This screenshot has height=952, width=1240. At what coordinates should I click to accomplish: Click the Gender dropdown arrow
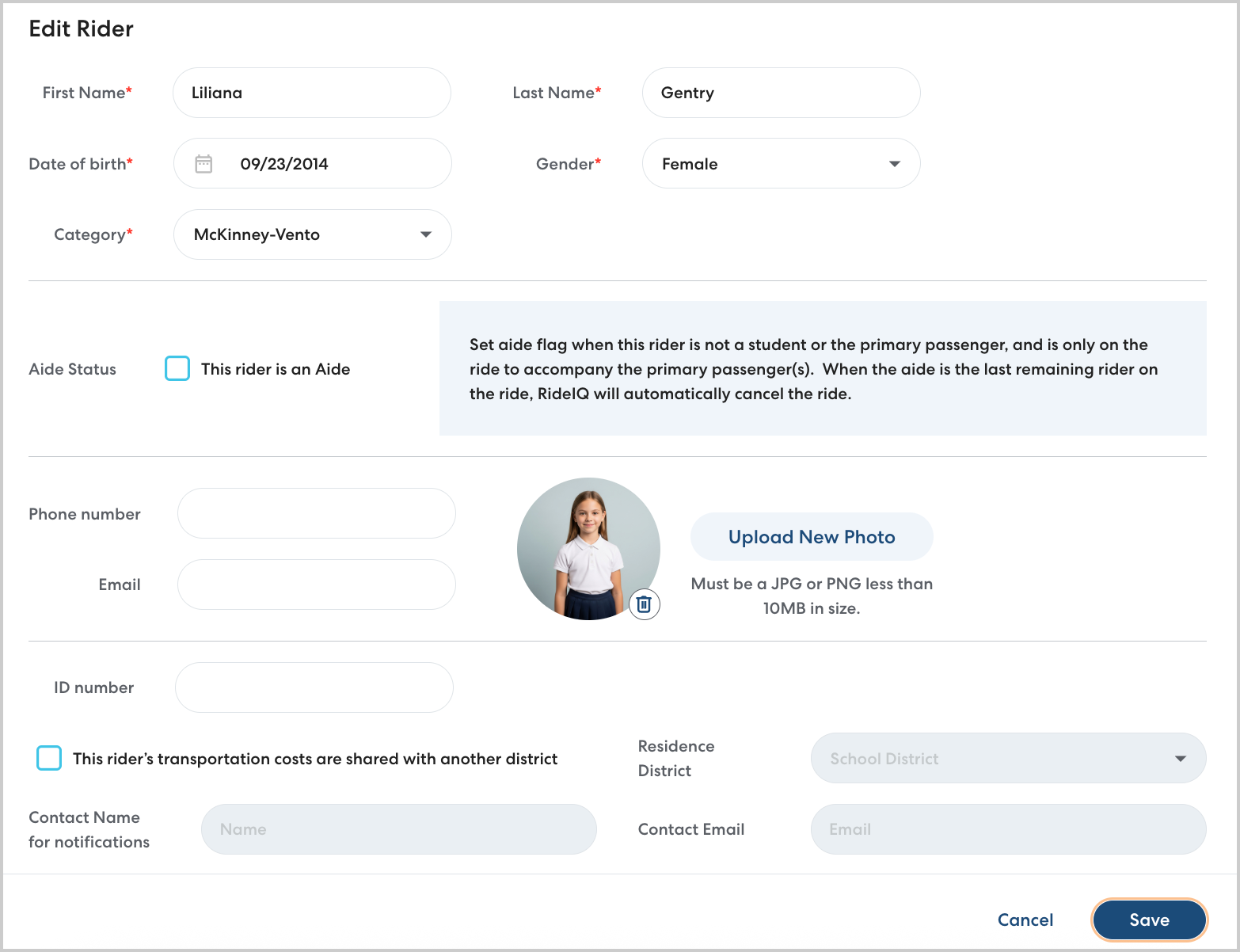click(894, 164)
